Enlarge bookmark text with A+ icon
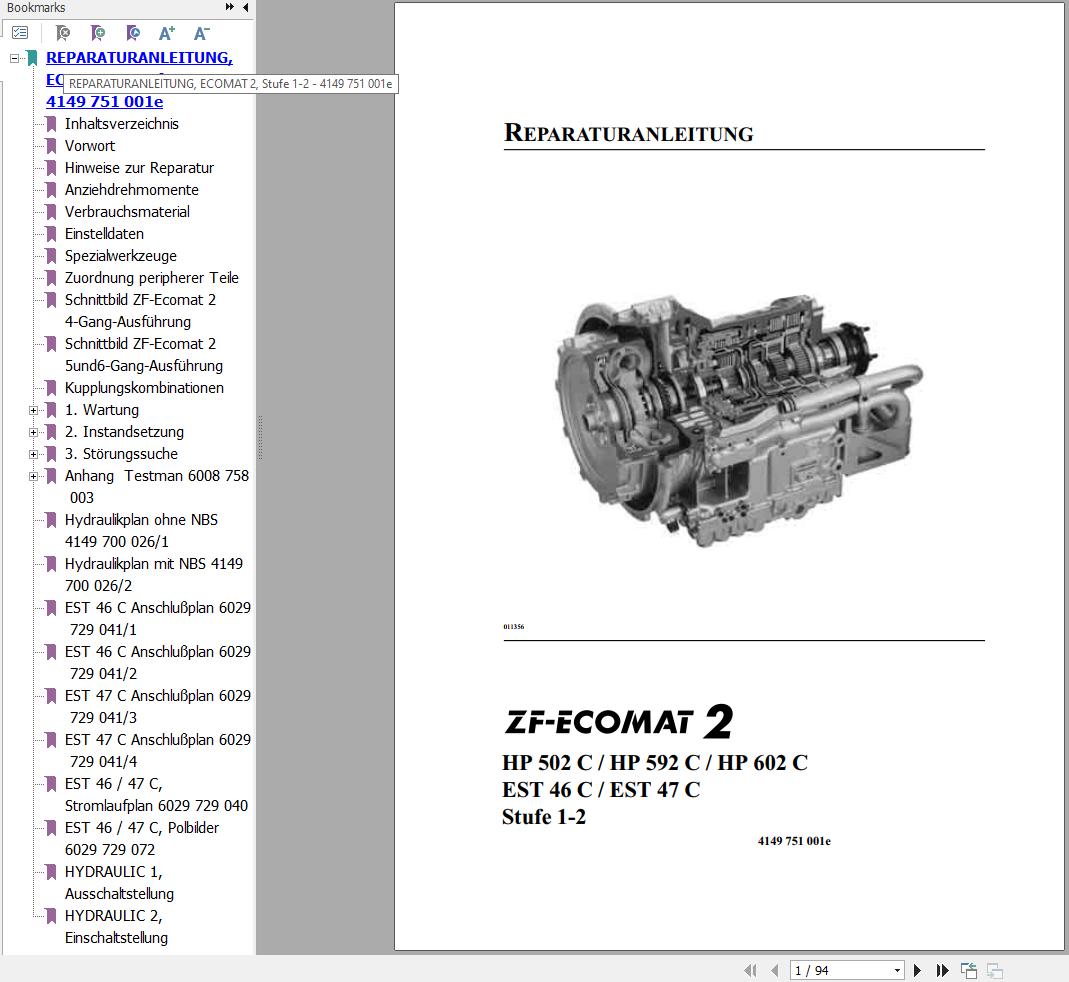1069x982 pixels. coord(166,32)
